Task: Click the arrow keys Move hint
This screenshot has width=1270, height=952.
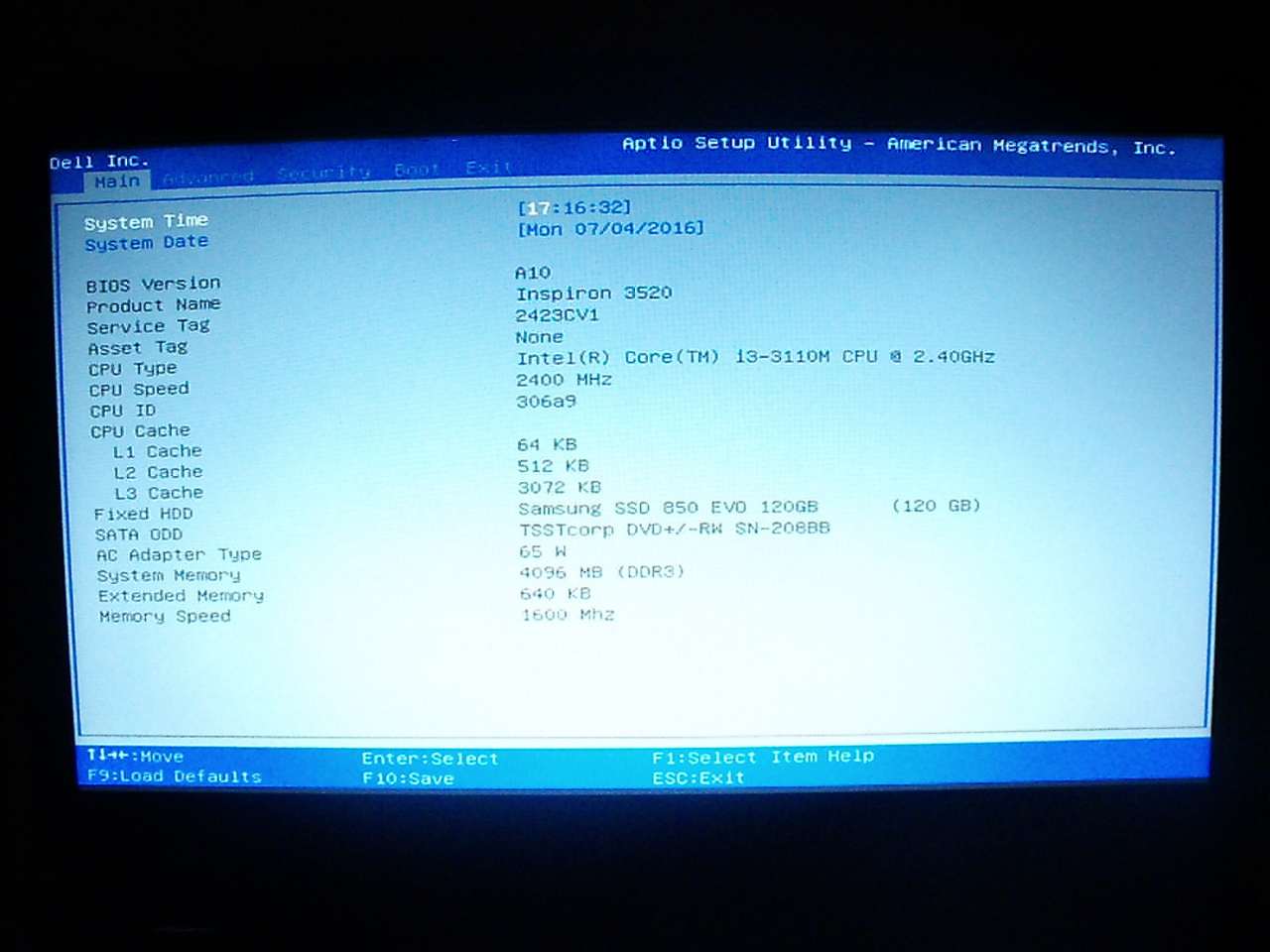Action: point(135,756)
